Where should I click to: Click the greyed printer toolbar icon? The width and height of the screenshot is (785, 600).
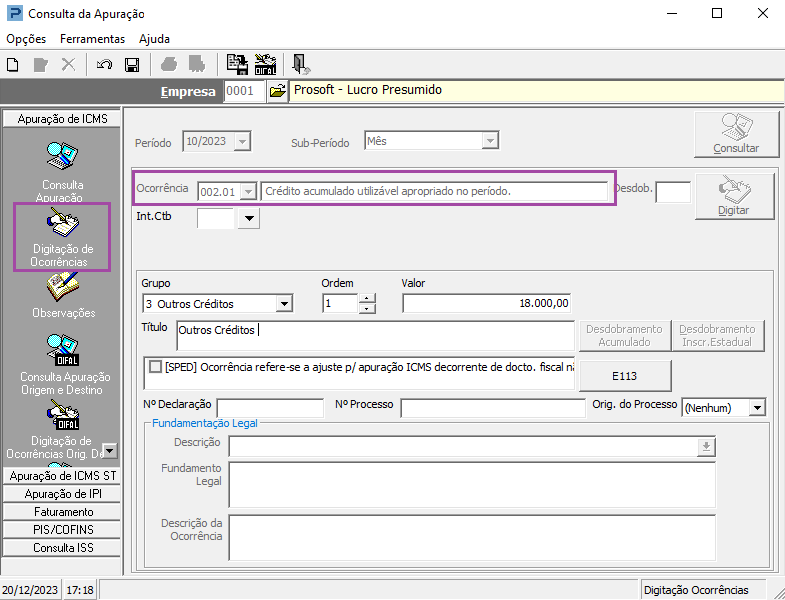[169, 65]
